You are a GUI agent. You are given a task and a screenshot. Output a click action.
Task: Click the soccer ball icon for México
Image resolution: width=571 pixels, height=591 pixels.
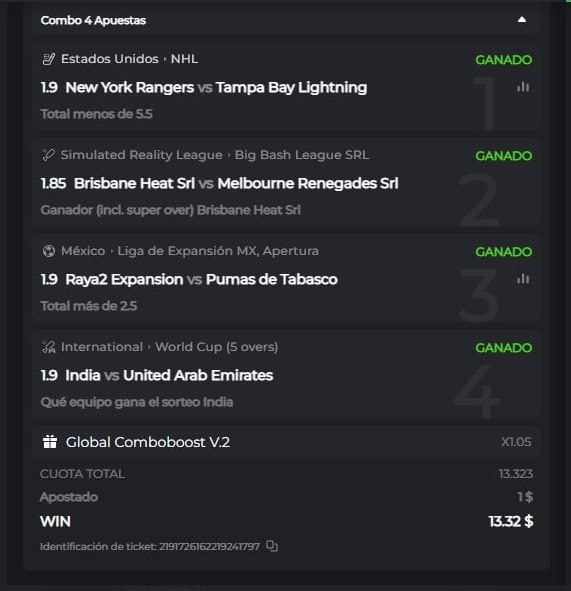pyautogui.click(x=49, y=251)
